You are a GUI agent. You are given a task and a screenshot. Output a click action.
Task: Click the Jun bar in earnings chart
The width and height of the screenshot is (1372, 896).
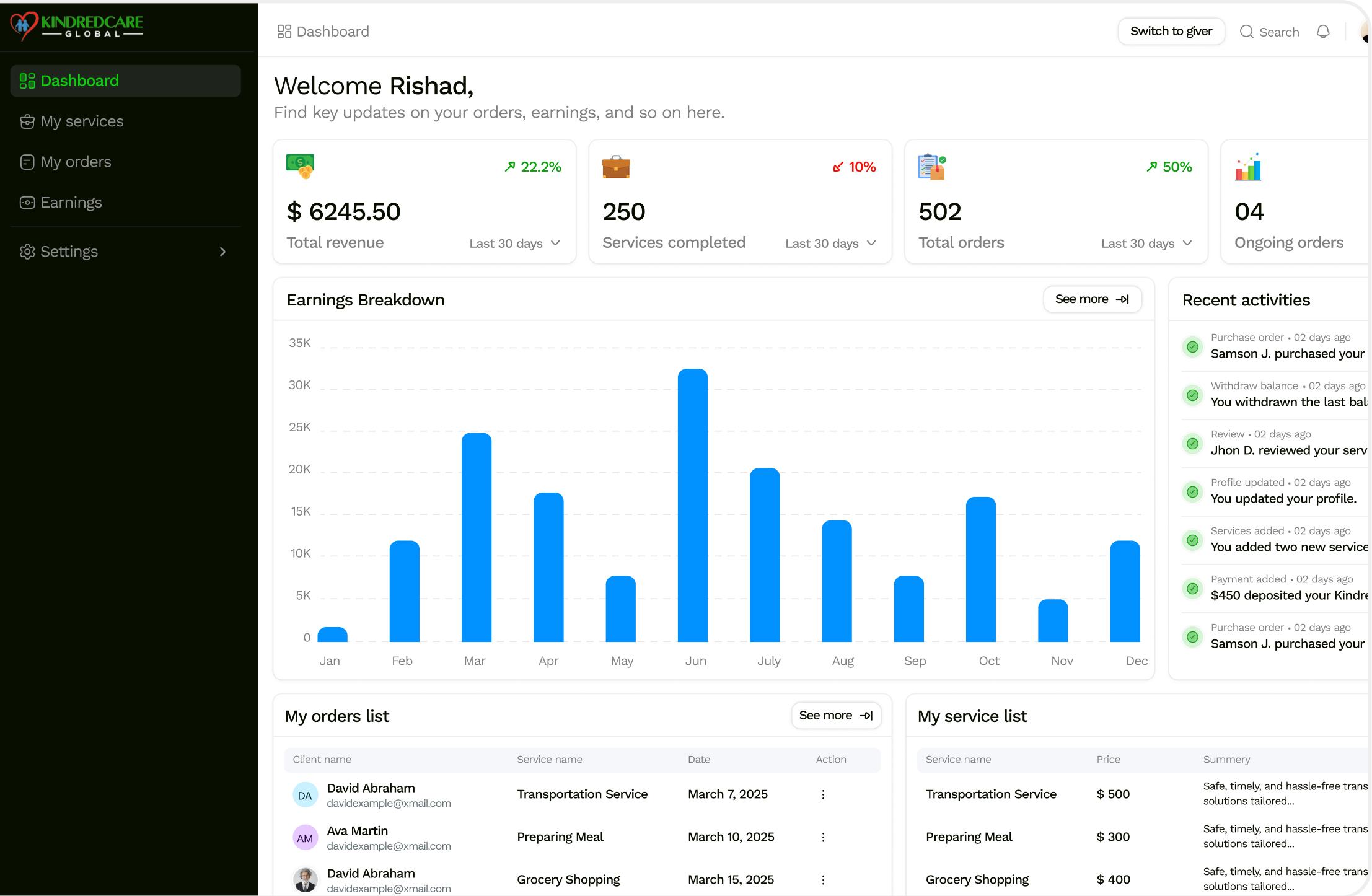pos(693,505)
